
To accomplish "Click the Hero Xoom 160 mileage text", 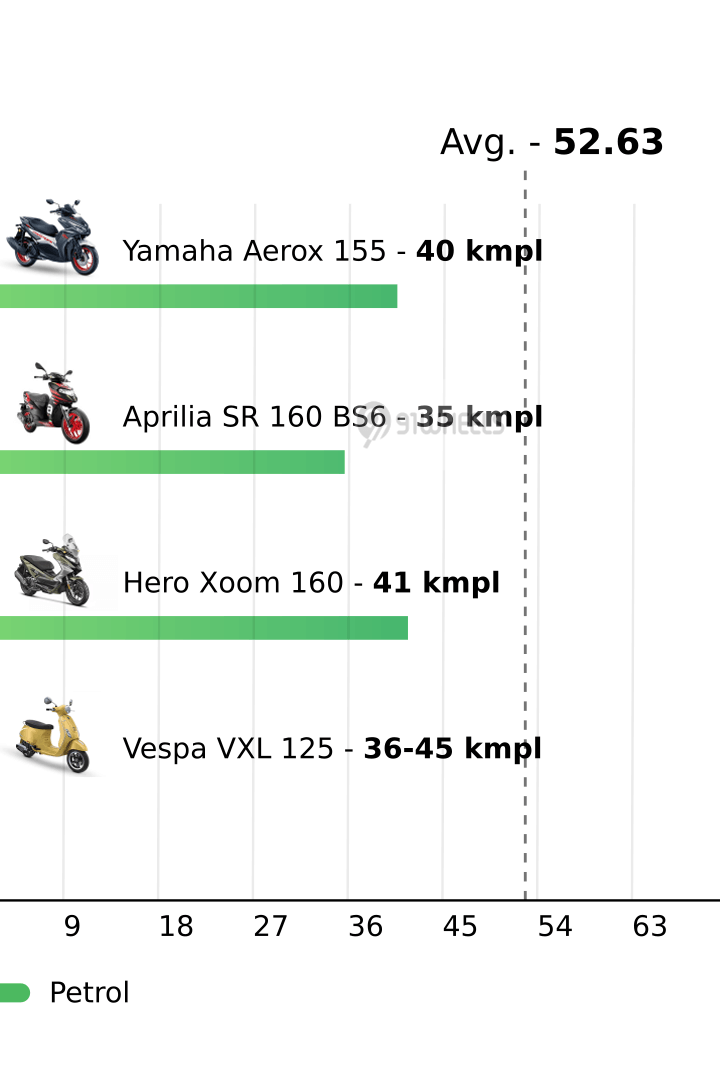I will [x=311, y=583].
